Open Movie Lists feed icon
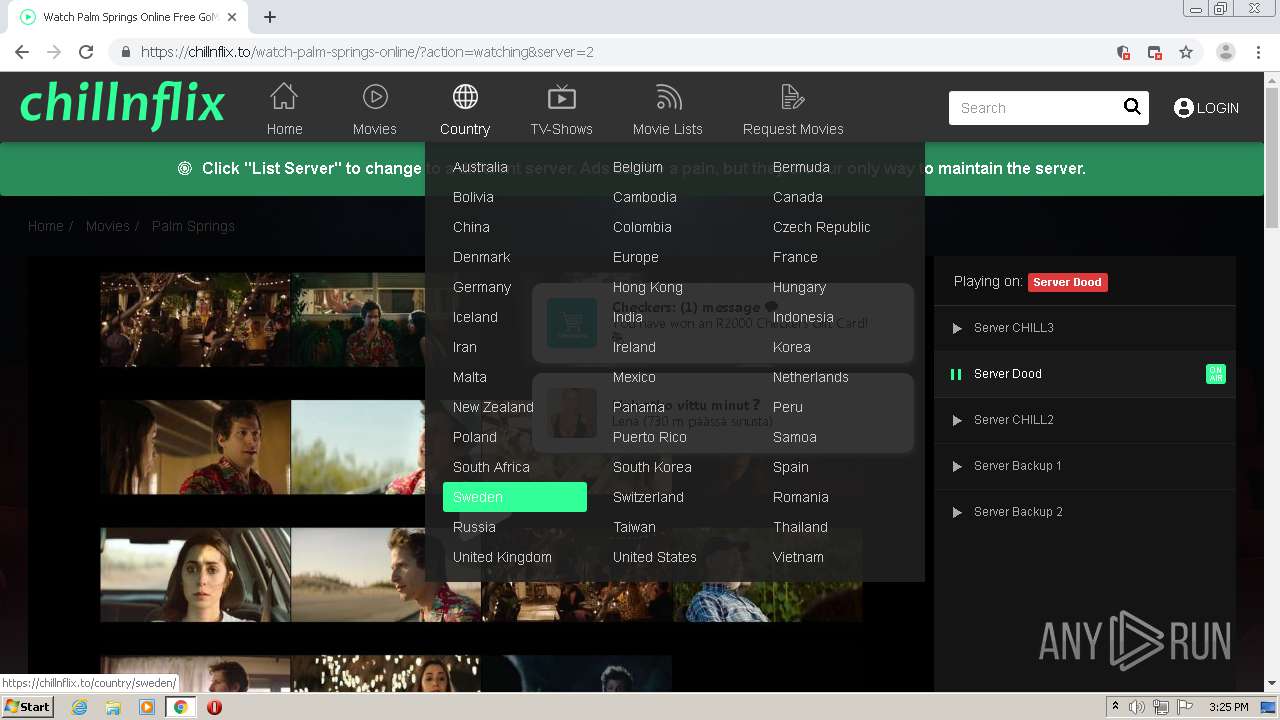 (668, 97)
